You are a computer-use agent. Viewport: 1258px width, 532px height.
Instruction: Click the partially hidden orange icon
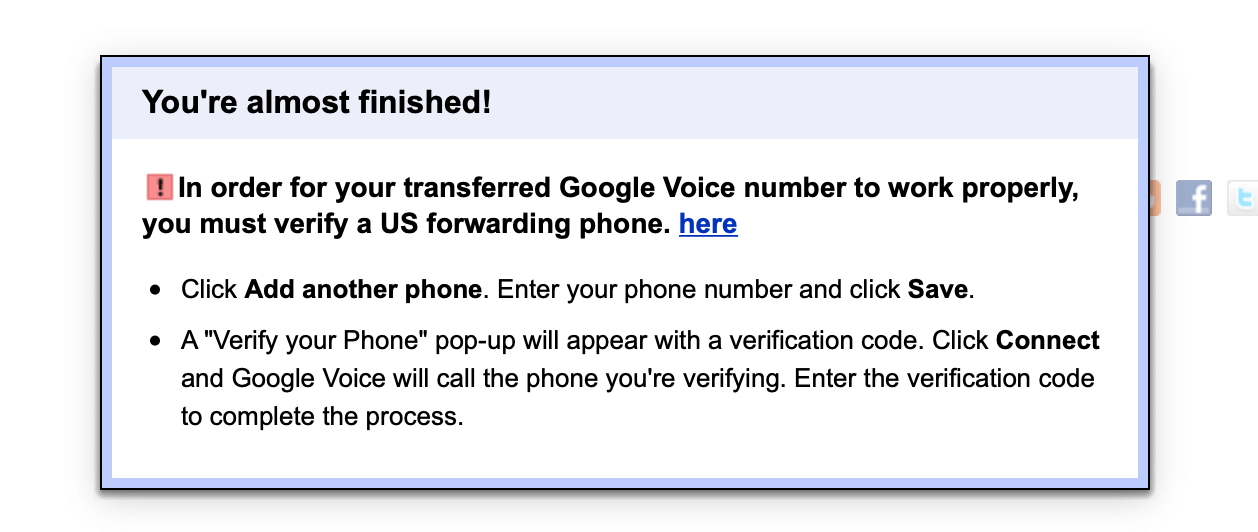click(x=1156, y=197)
